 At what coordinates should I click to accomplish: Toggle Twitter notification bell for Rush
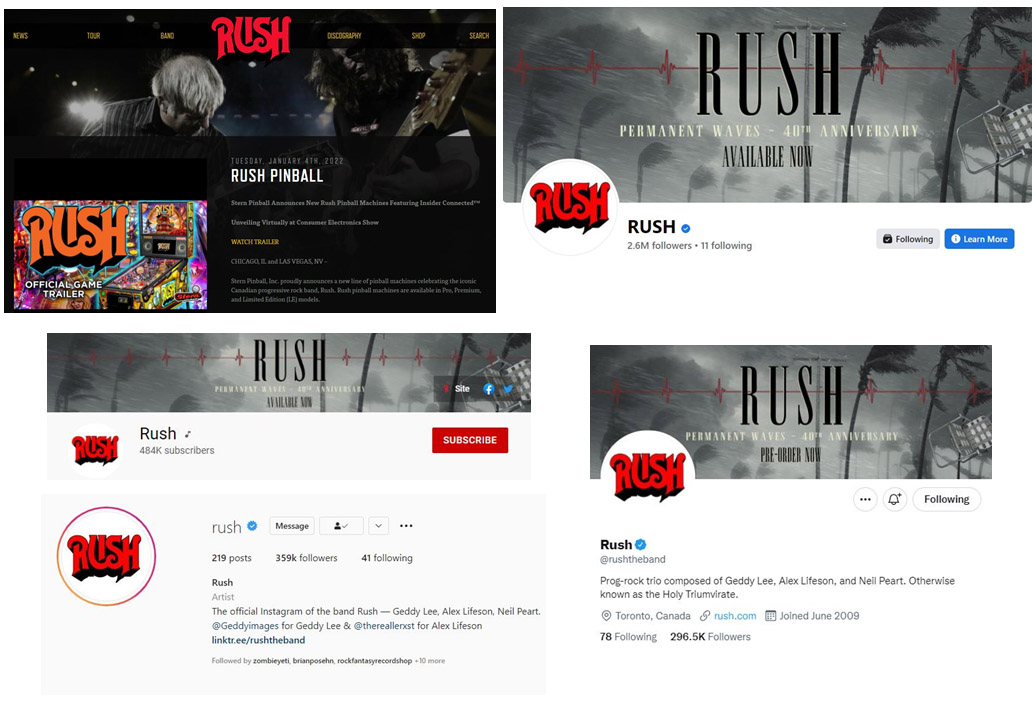tap(895, 499)
